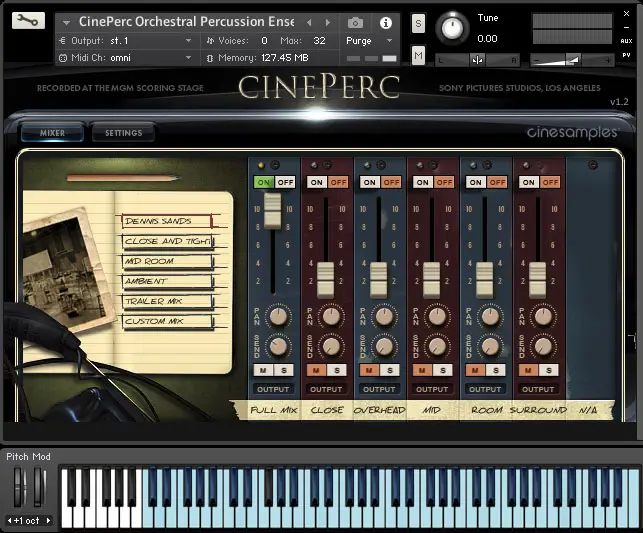Select the Dennis Sands mix preset
This screenshot has width=643, height=533.
[x=167, y=221]
